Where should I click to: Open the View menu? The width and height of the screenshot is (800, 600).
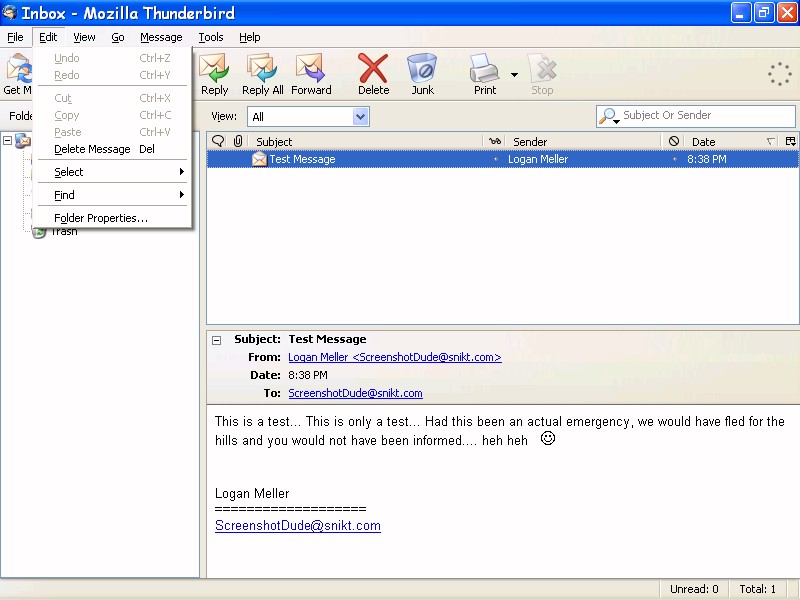(x=84, y=37)
